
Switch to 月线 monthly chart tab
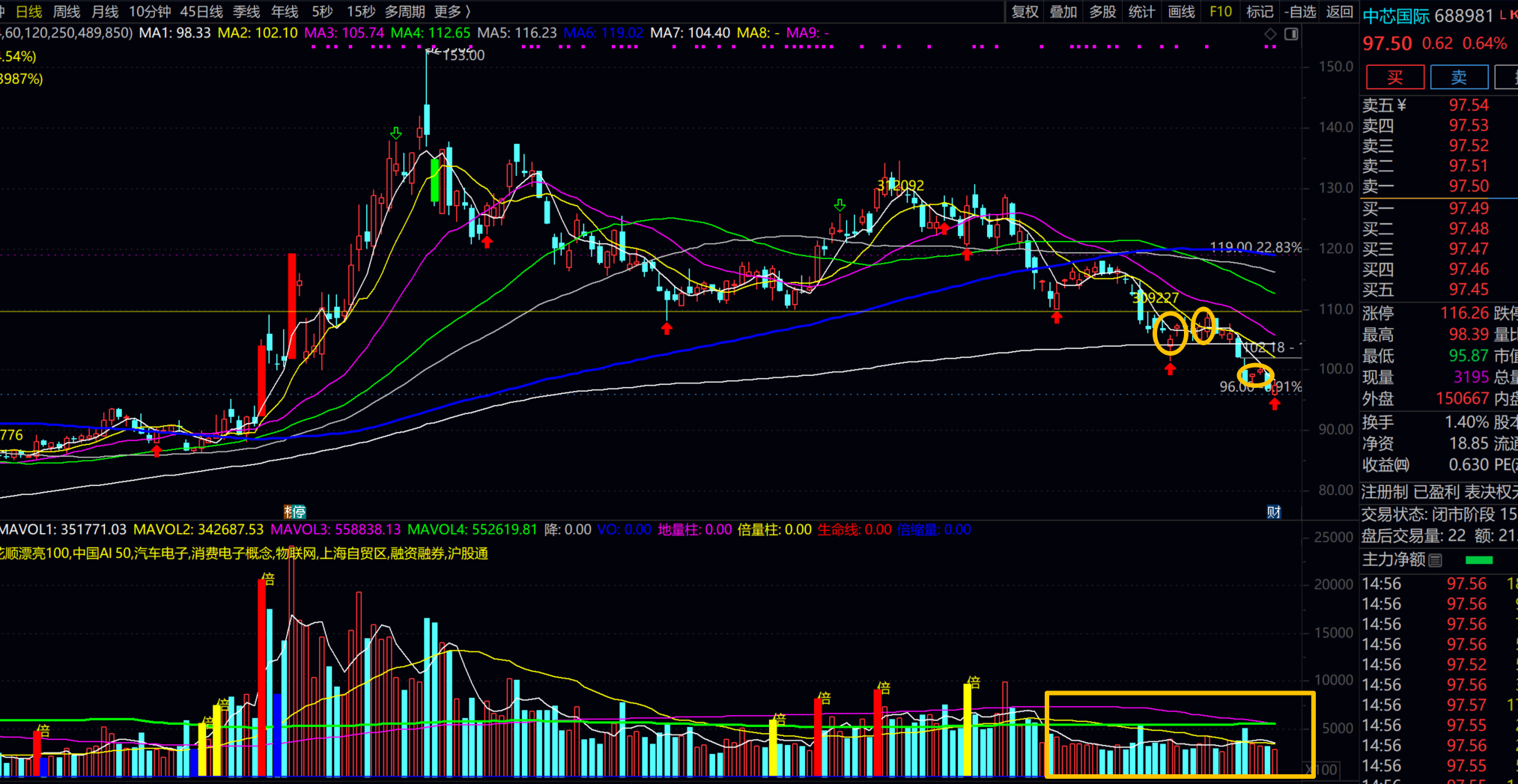click(x=105, y=11)
